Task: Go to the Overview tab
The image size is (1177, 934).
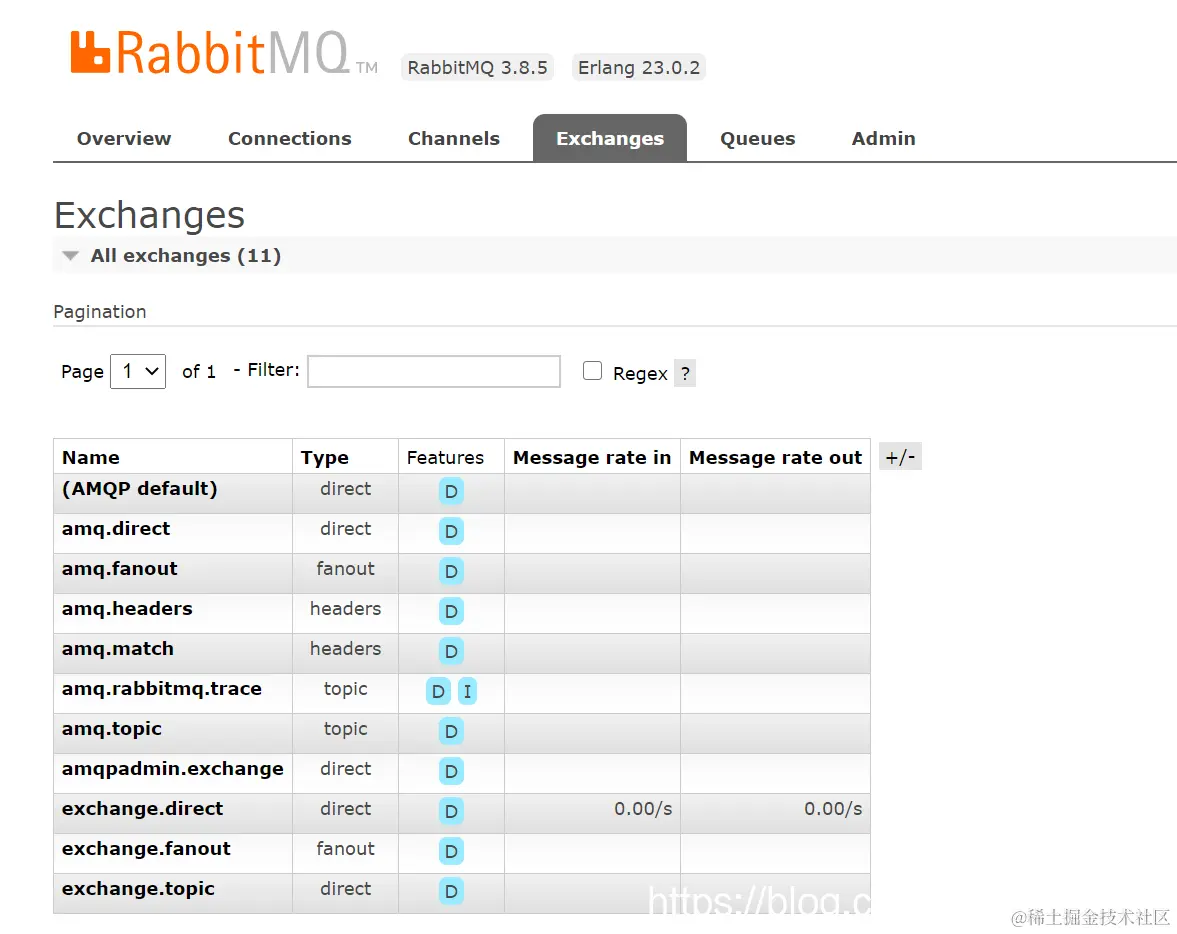Action: tap(124, 139)
